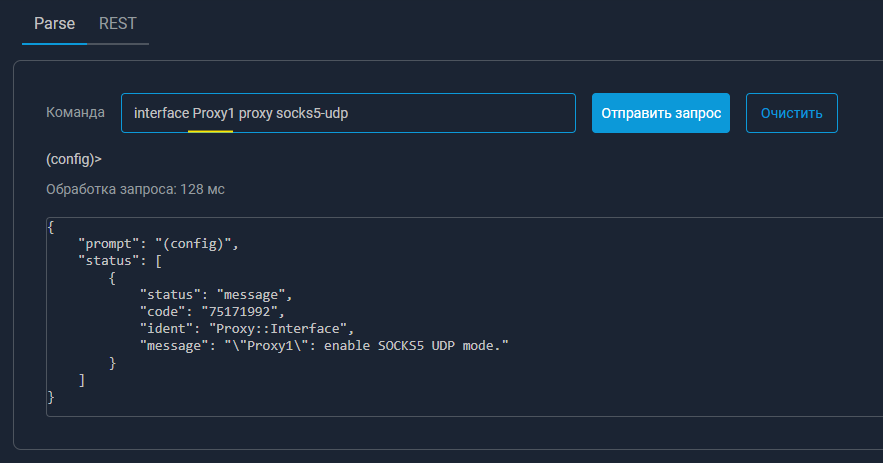The width and height of the screenshot is (883, 463).
Task: Select the "status": "message" line
Action: click(215, 295)
